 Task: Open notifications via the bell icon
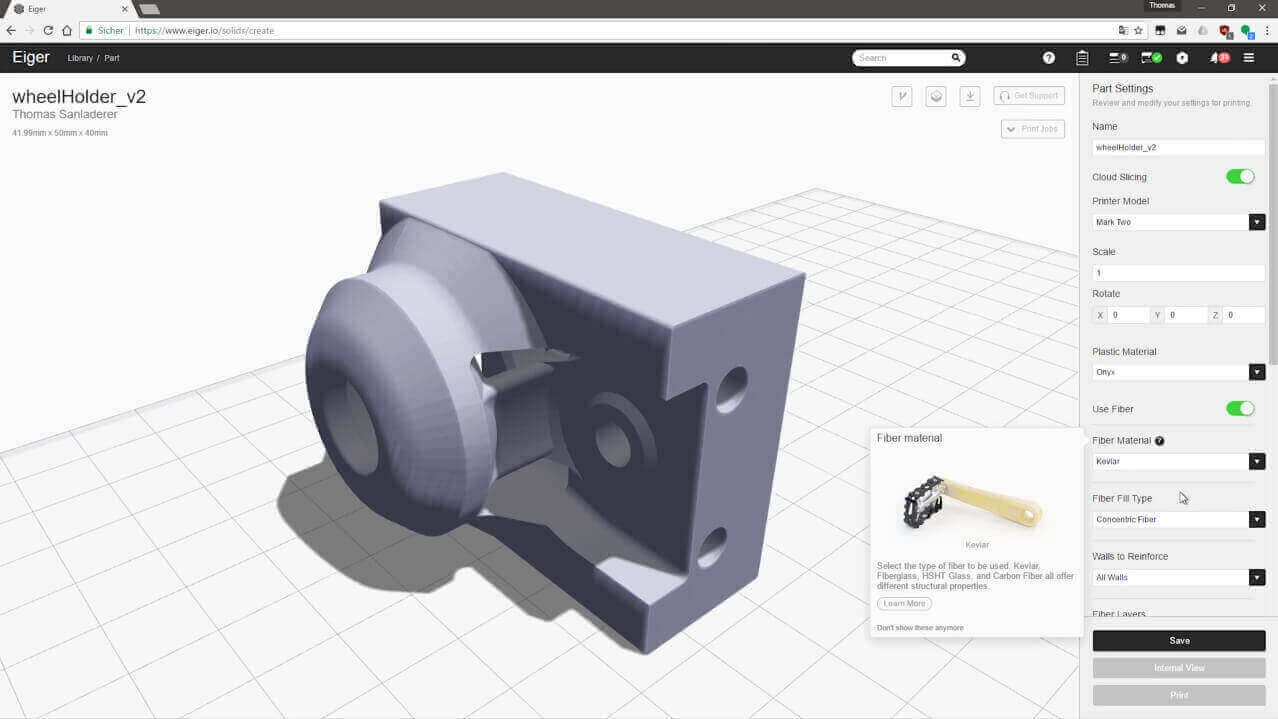pyautogui.click(x=1216, y=57)
